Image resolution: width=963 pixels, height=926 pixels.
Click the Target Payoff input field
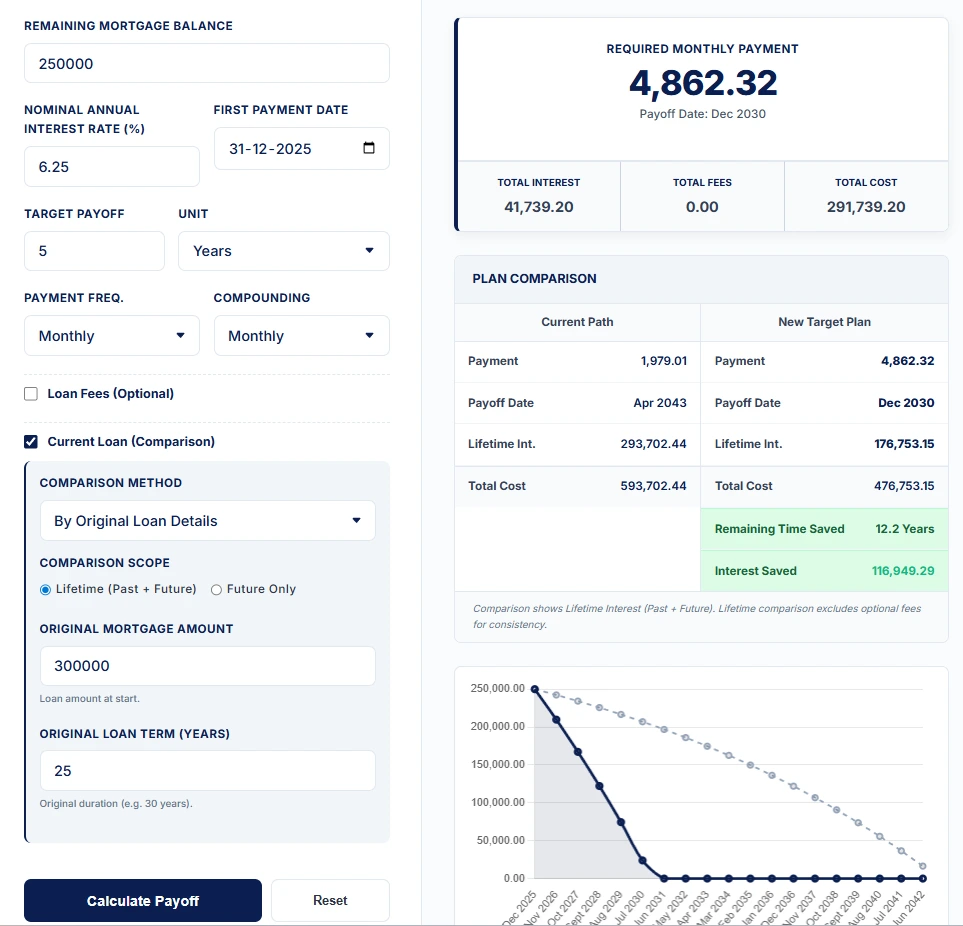[94, 250]
